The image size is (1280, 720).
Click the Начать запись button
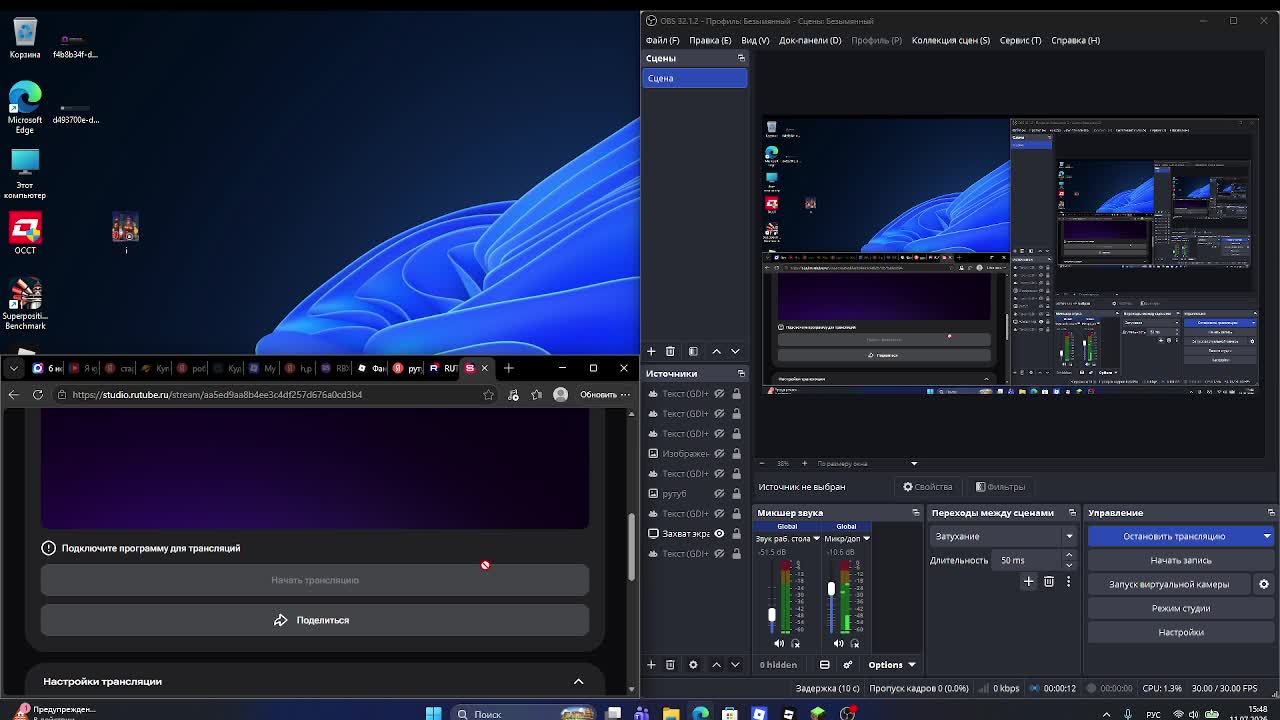coord(1181,560)
